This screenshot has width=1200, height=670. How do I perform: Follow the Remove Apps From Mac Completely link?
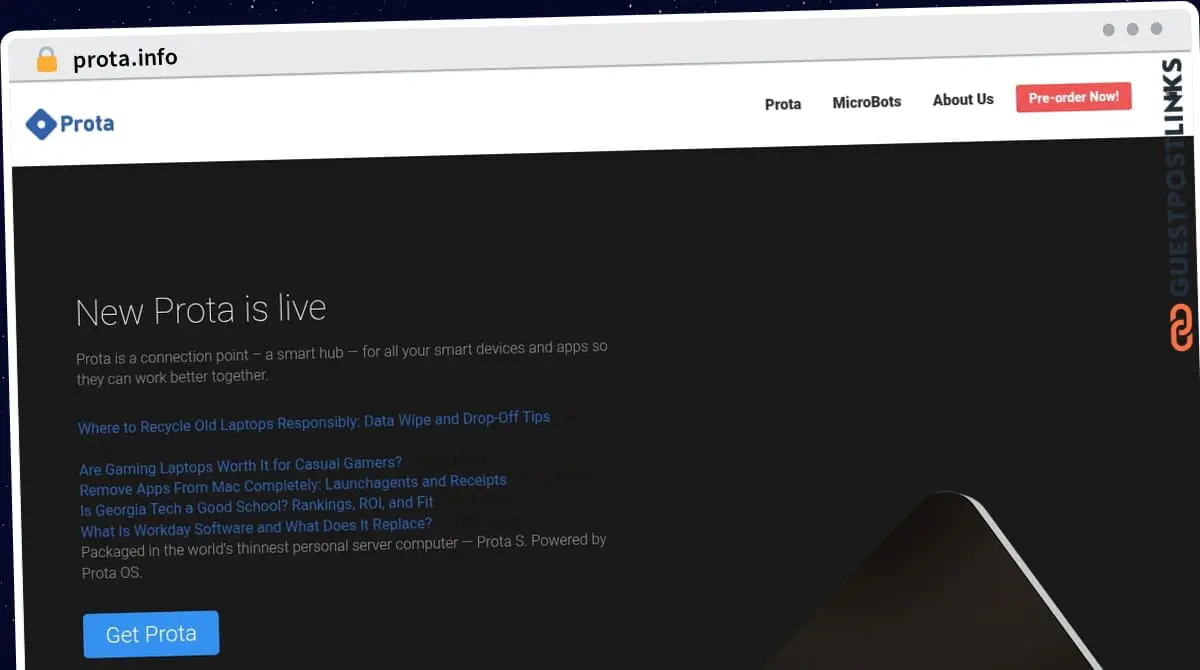pyautogui.click(x=292, y=485)
